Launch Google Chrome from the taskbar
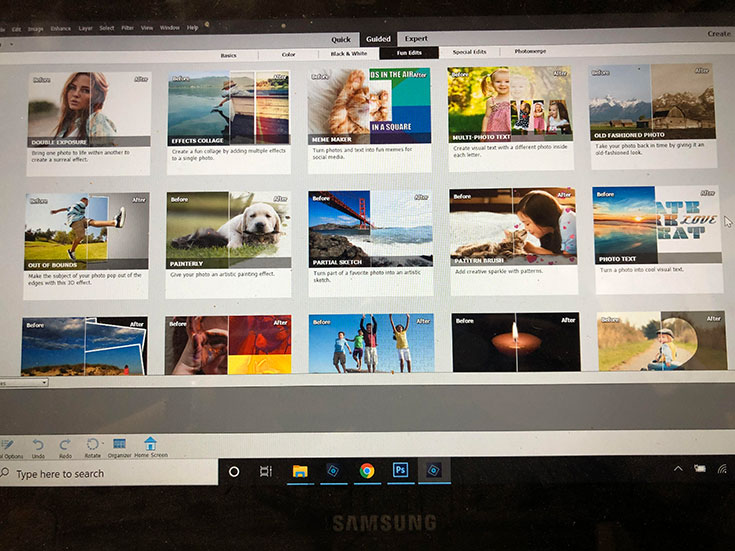 point(367,470)
